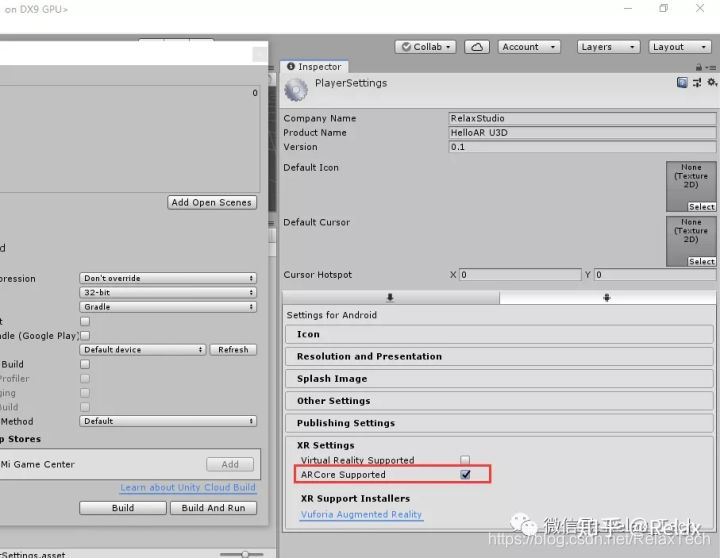Click Add Open Scenes button
Screen dimensions: 720x558
[212, 203]
